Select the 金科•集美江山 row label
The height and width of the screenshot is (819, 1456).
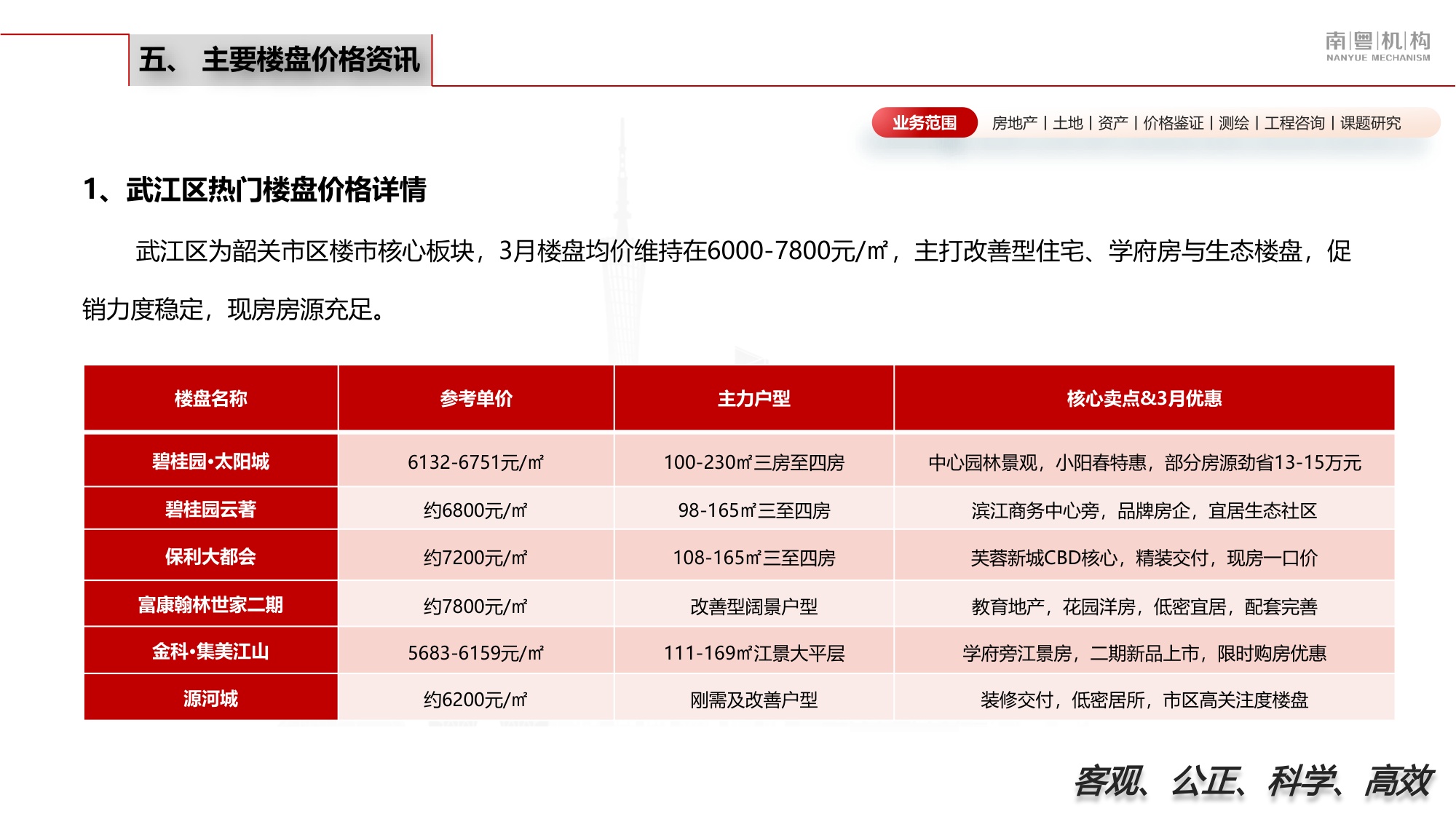coord(211,651)
